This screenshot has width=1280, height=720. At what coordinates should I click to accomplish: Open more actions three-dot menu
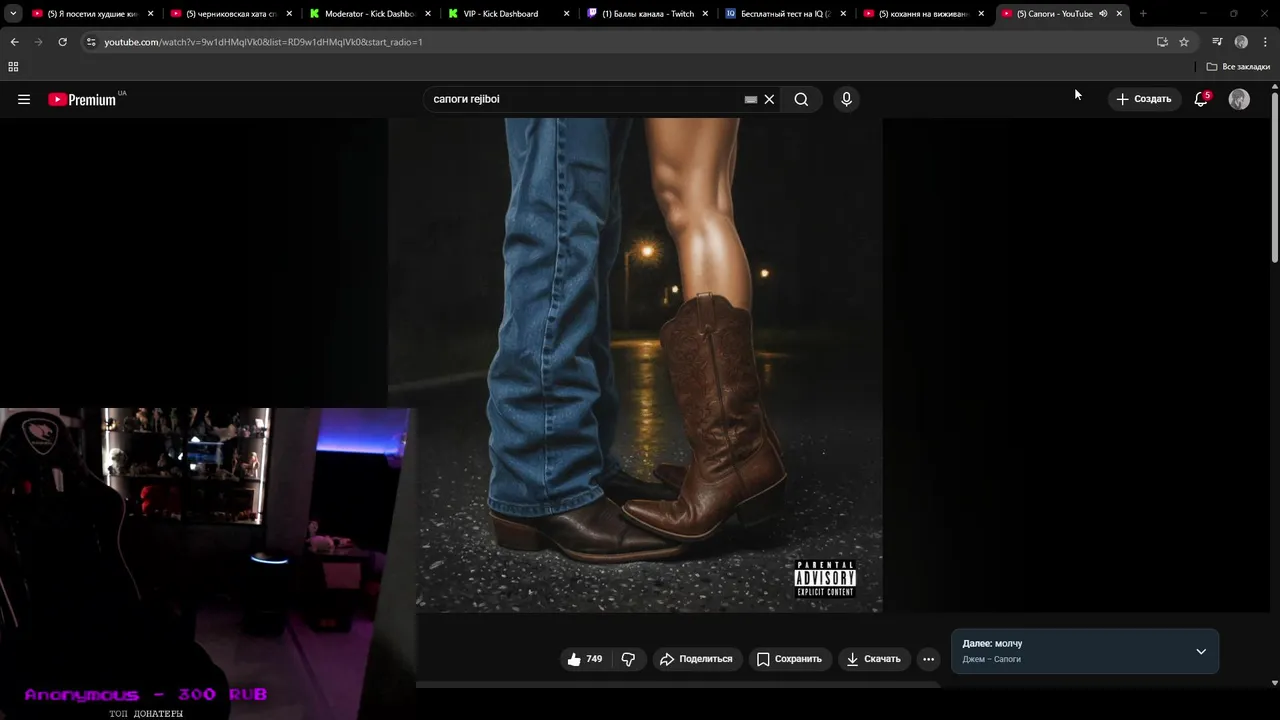[x=928, y=659]
